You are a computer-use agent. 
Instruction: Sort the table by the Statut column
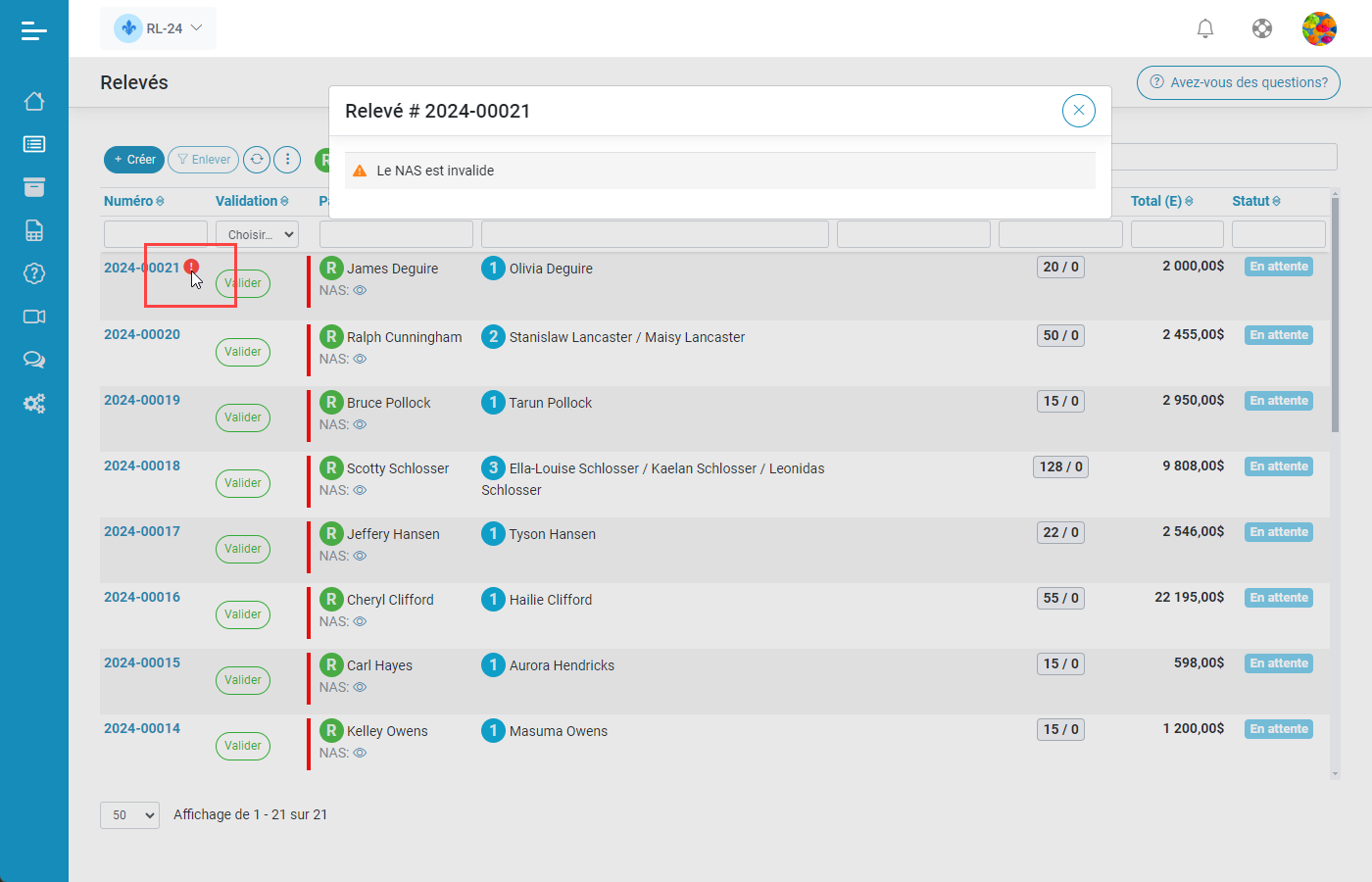pos(1255,201)
